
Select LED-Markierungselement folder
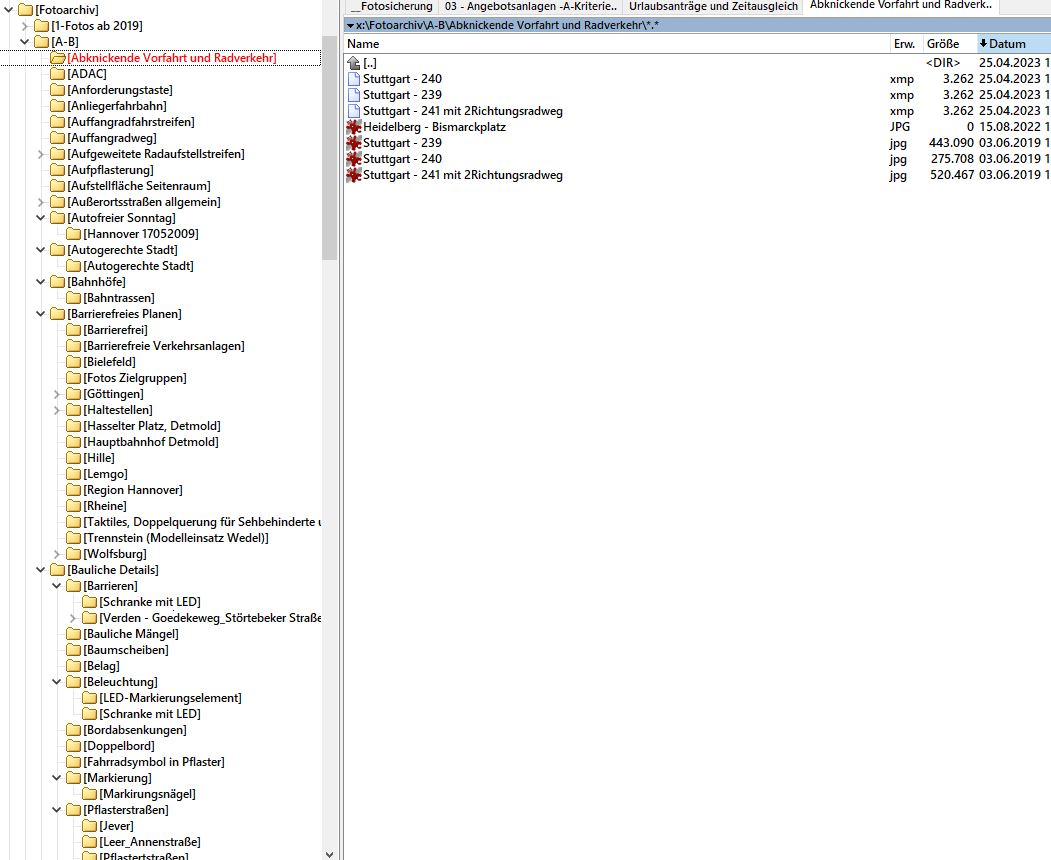click(x=170, y=698)
